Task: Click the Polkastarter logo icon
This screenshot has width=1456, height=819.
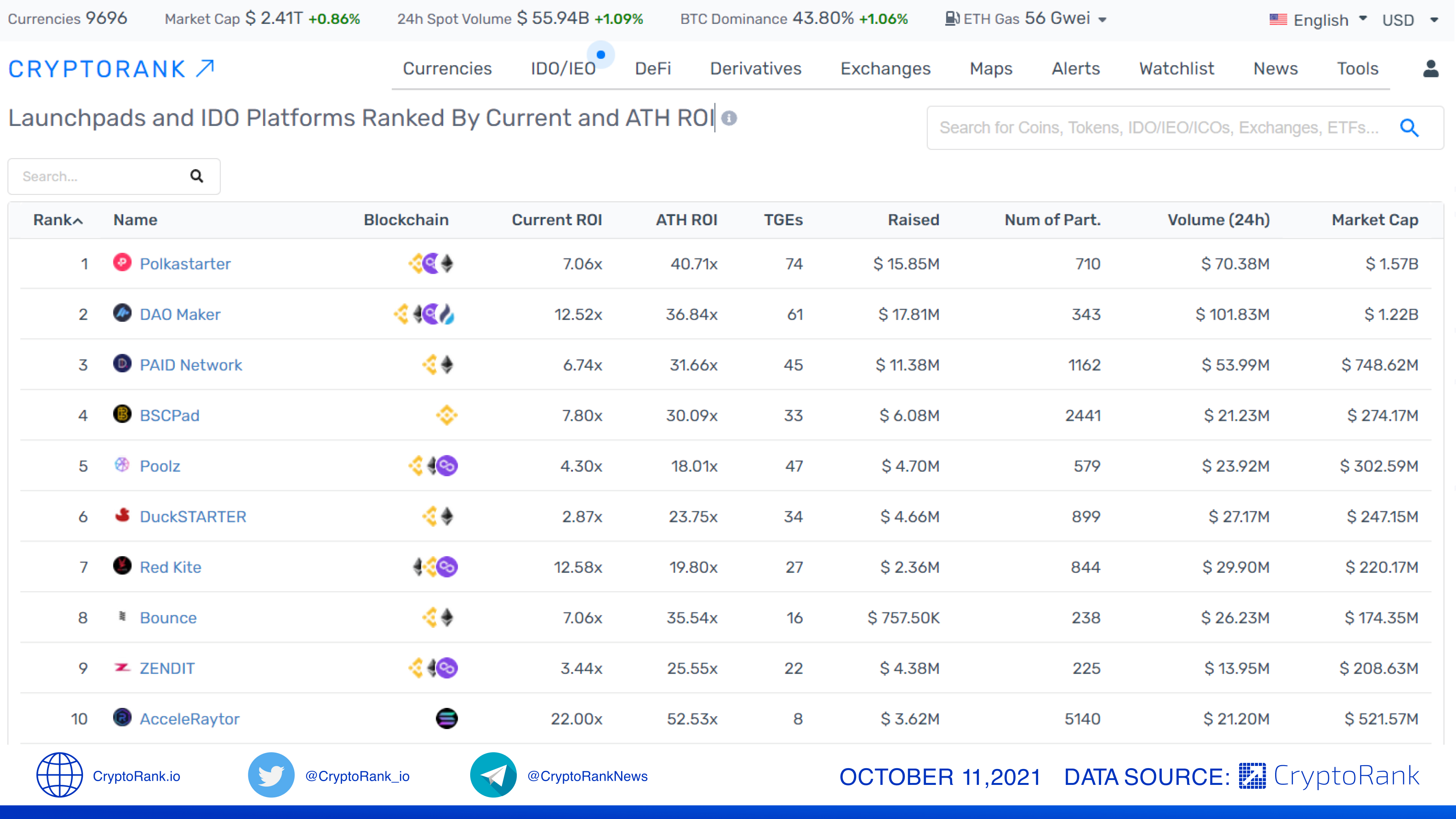Action: click(122, 262)
